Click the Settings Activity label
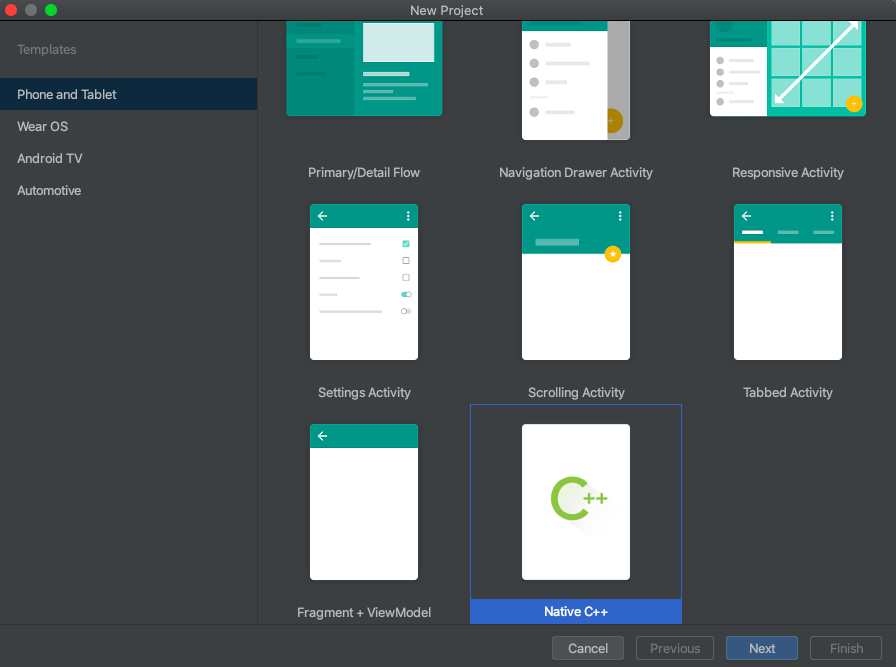896x667 pixels. 364,393
